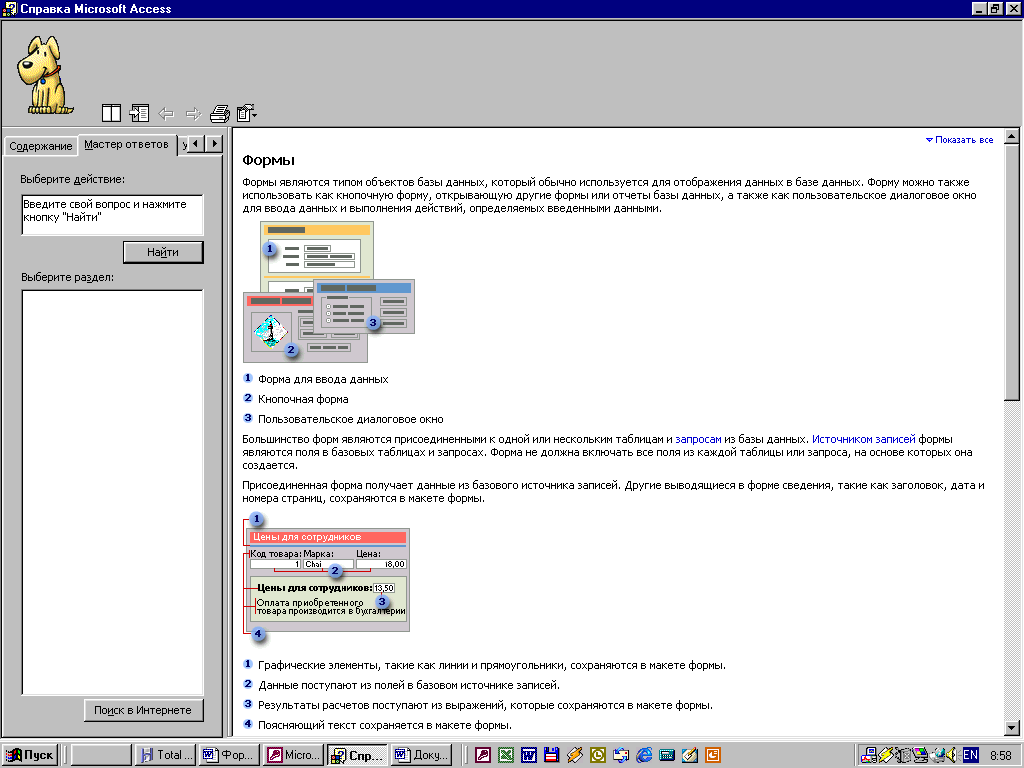The image size is (1024, 768).
Task: Open the orange last quick launch icon
Action: click(x=712, y=755)
